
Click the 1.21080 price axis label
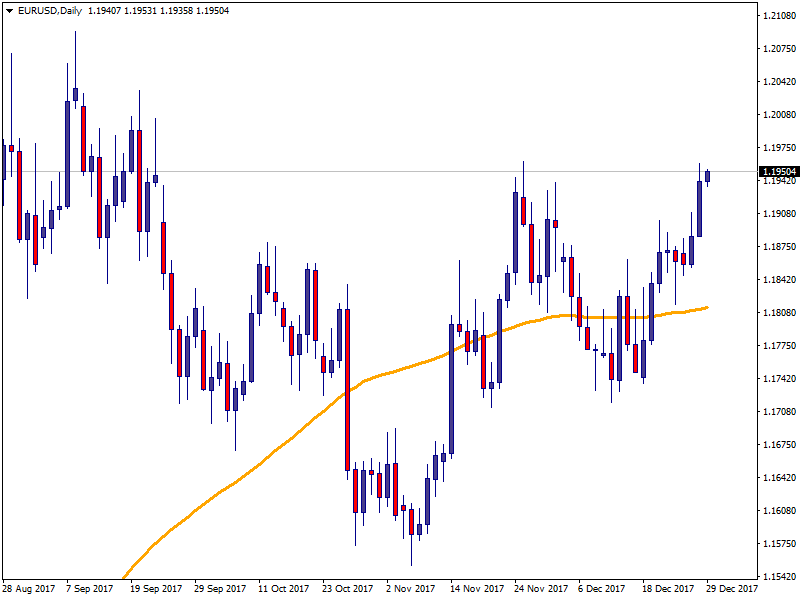coord(778,16)
